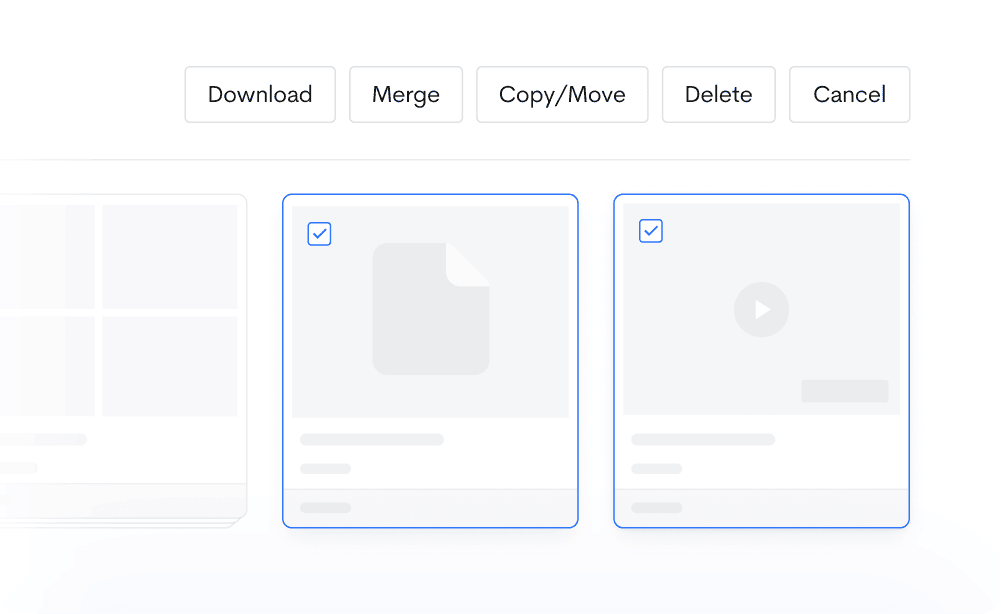Open the stacked album's top-right thumbnail tile
Screen dimensions: 1001x614
click(x=170, y=256)
